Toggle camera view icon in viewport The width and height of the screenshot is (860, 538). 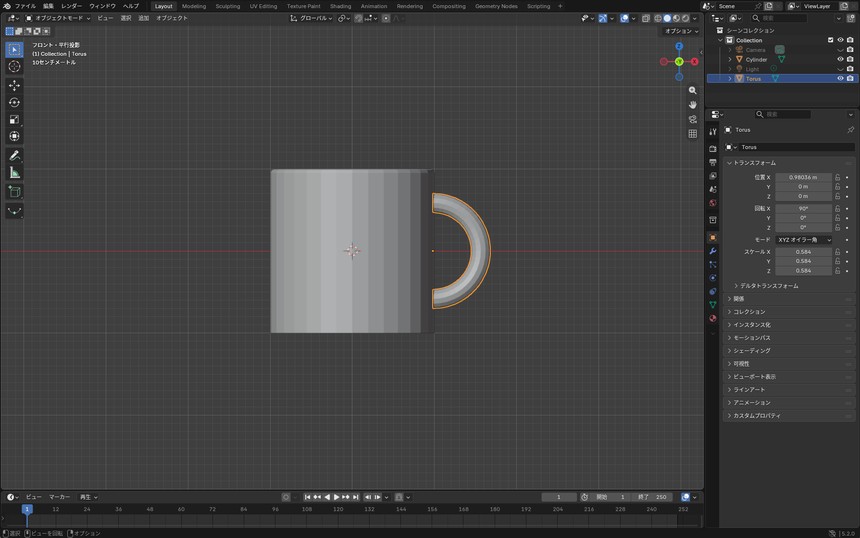[693, 119]
